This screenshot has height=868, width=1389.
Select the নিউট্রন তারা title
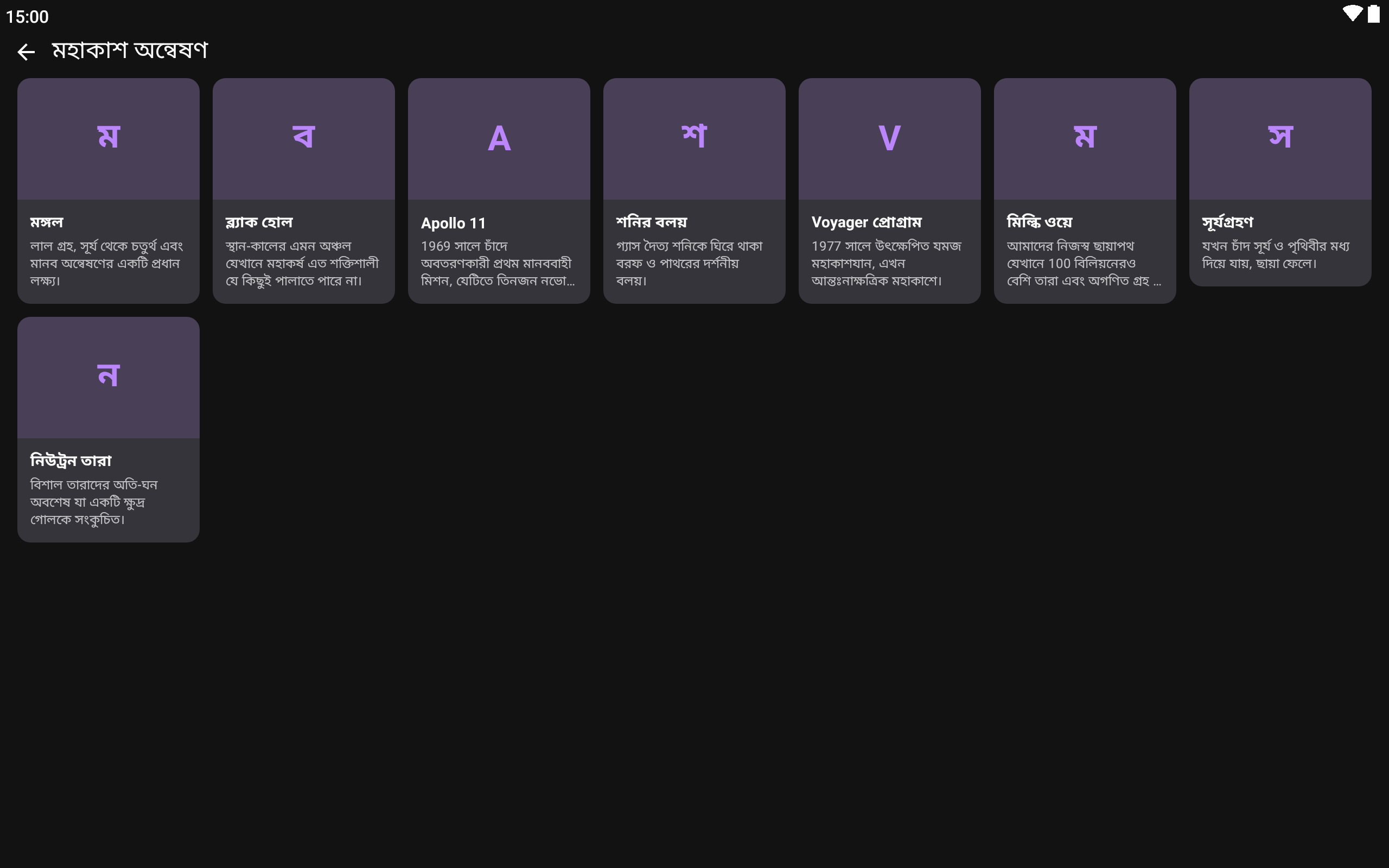click(71, 461)
